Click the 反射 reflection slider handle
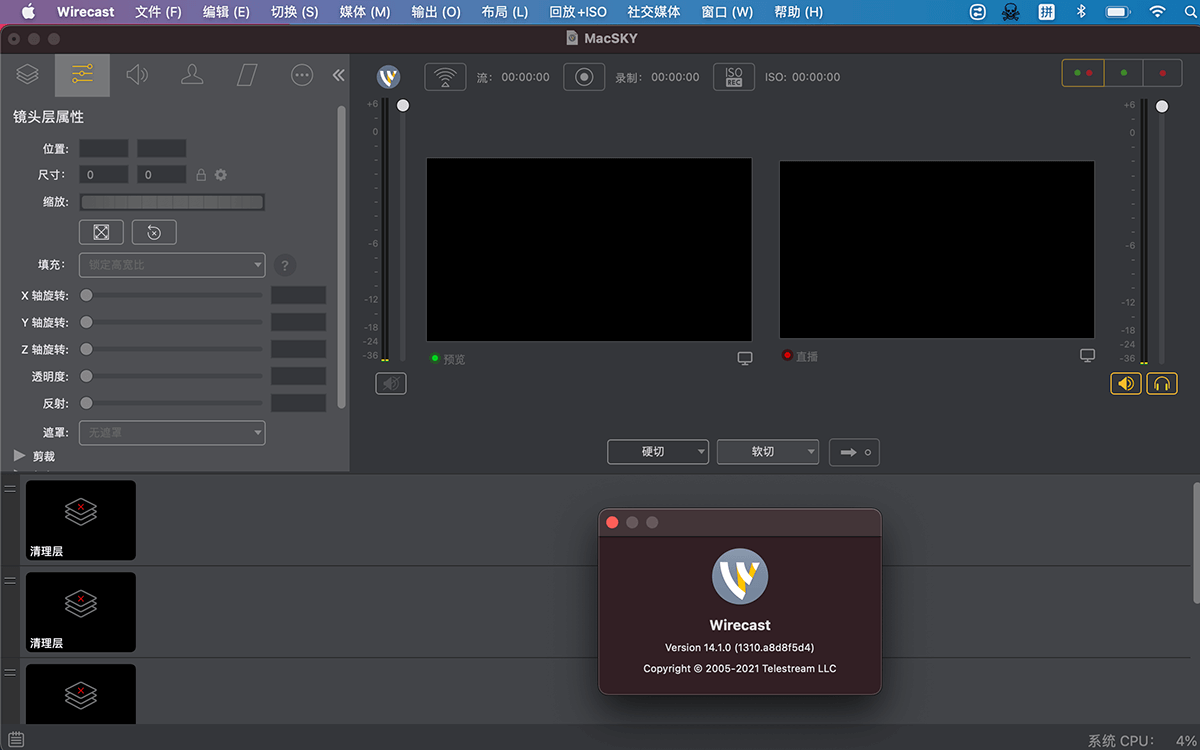The image size is (1200, 750). pyautogui.click(x=87, y=403)
